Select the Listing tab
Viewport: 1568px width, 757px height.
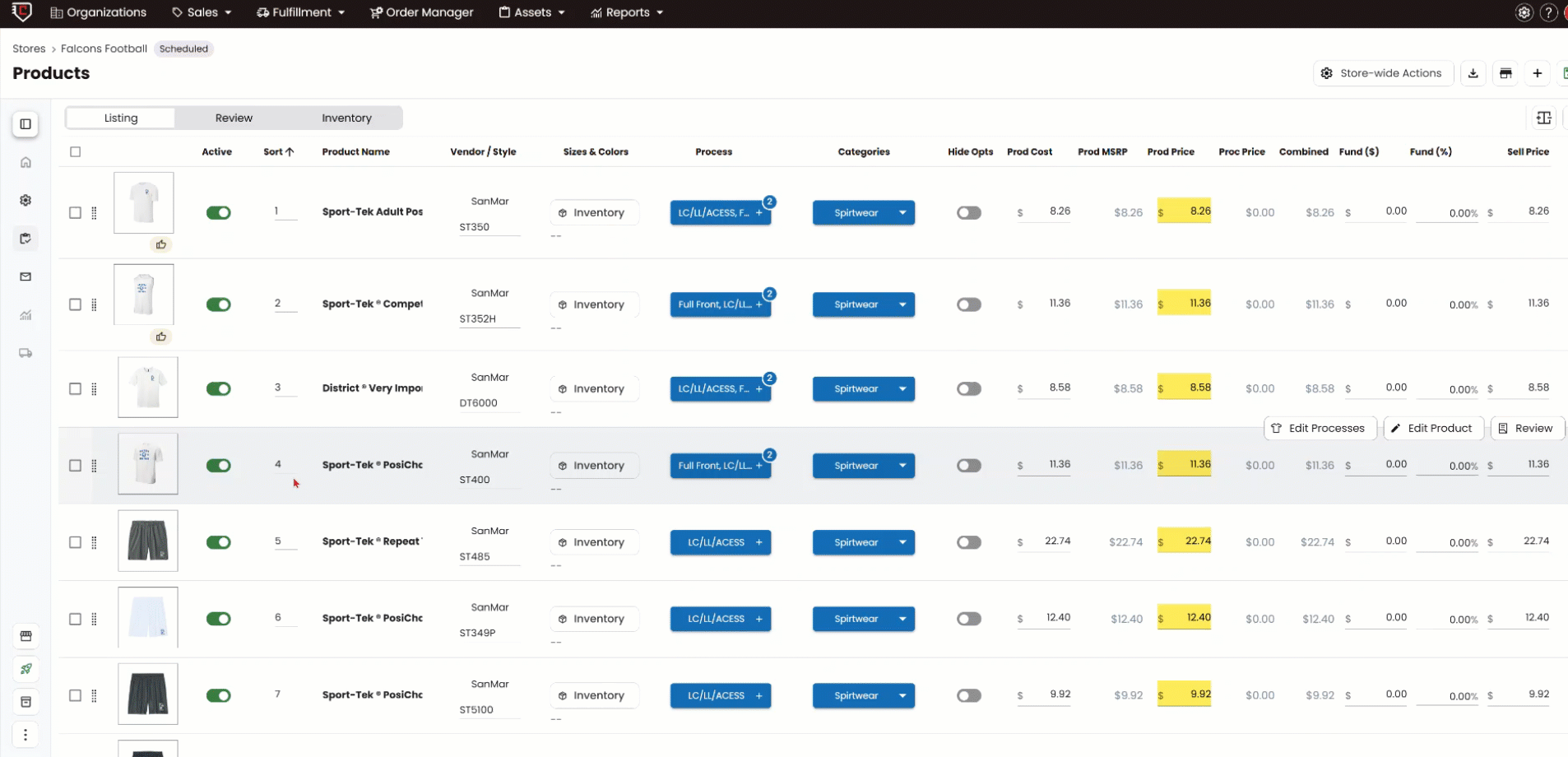[x=121, y=118]
